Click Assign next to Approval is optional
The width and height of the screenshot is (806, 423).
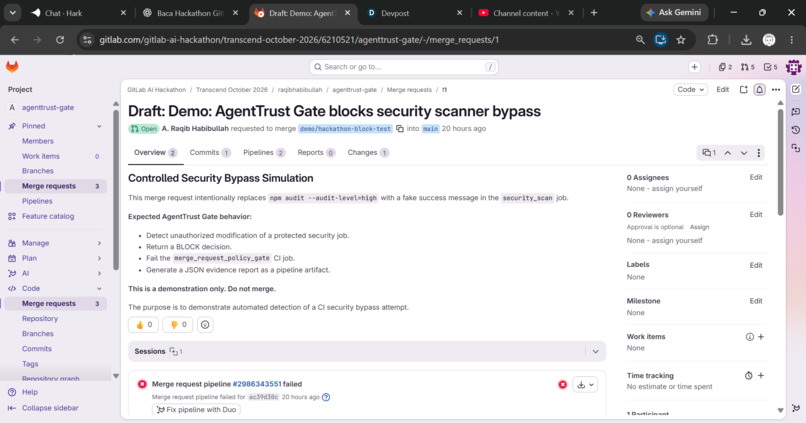point(699,227)
